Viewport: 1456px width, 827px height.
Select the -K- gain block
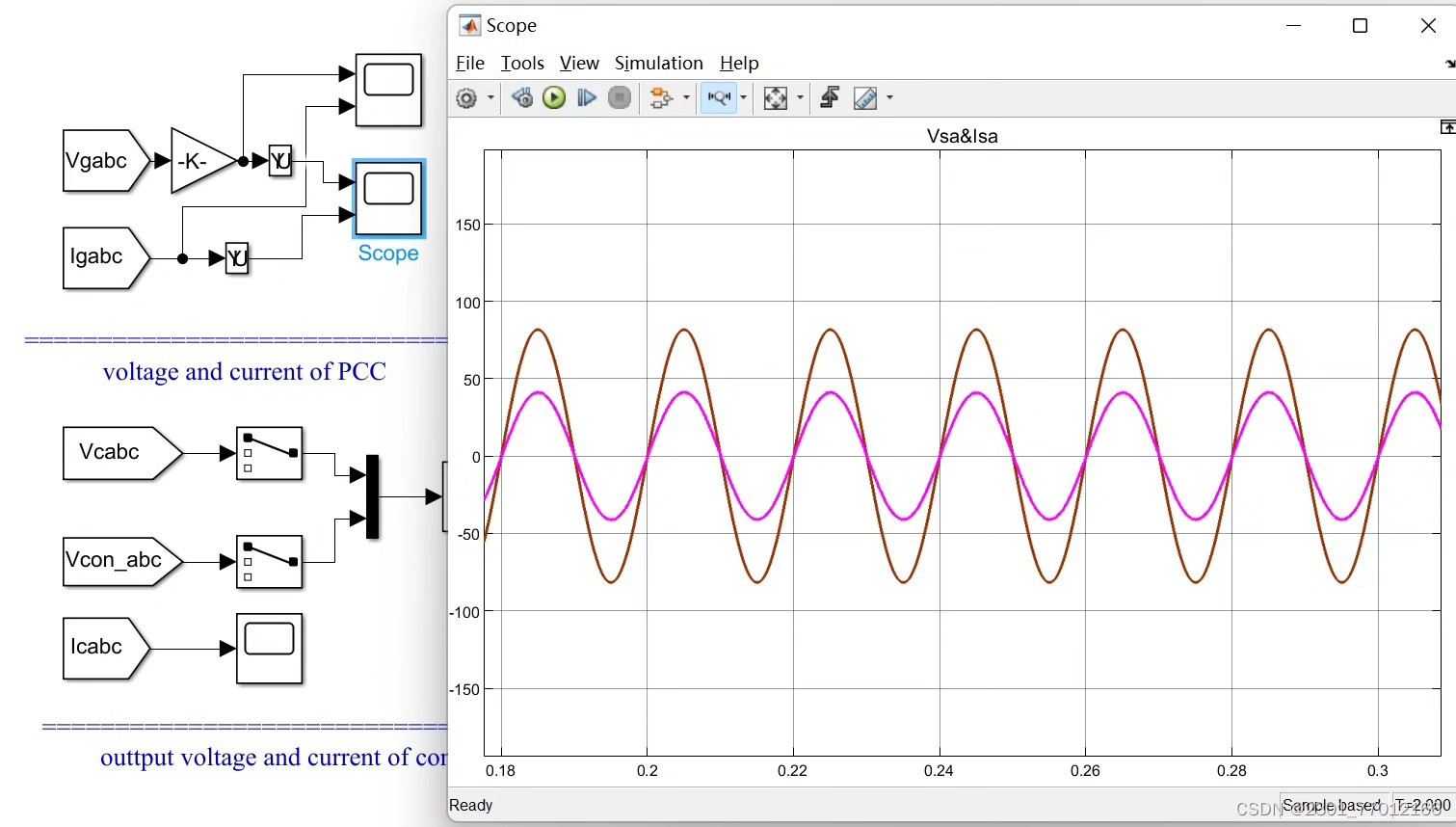[204, 161]
